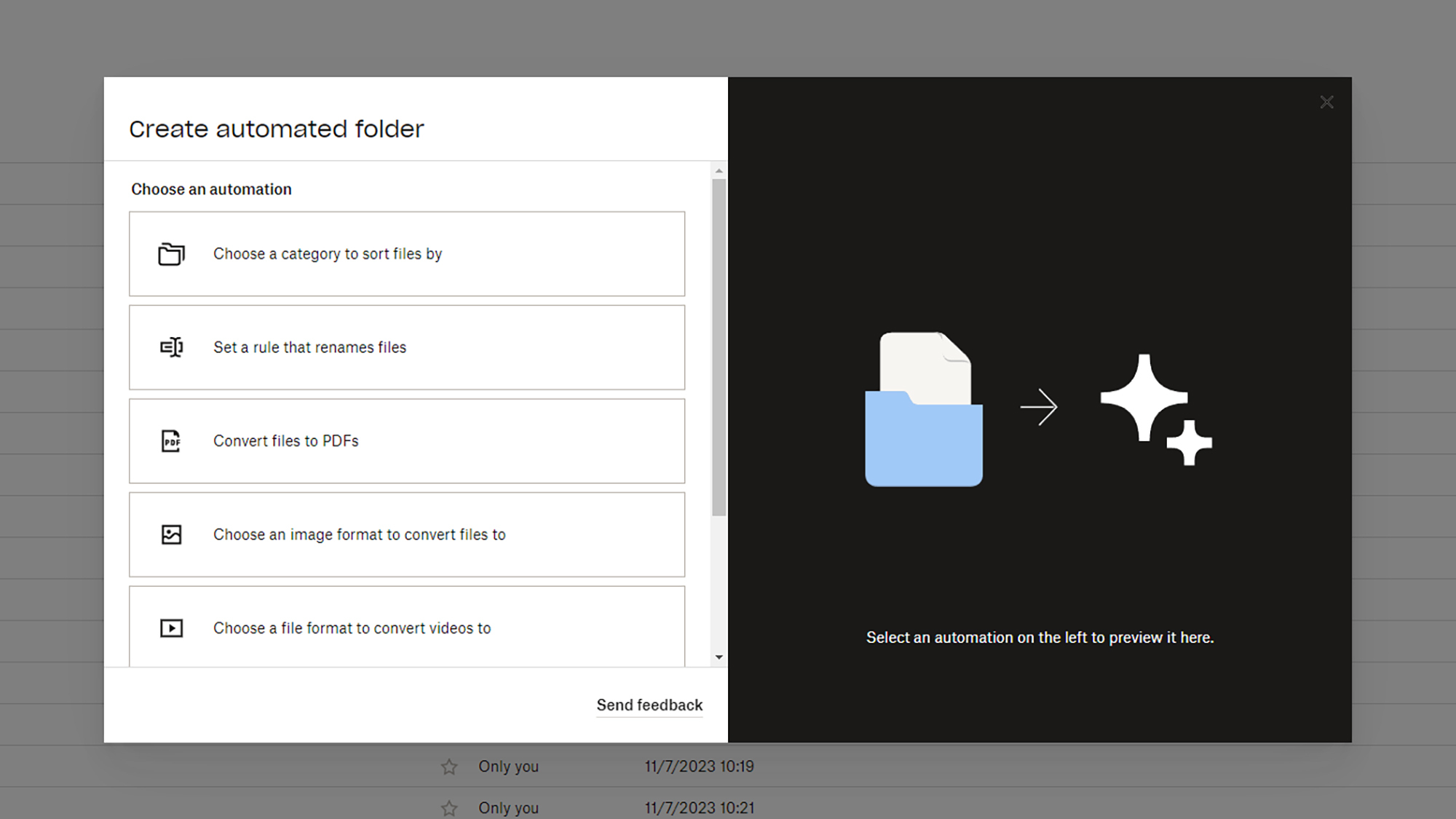Click the automation list scrollbar thumb
The image size is (1456, 819).
click(x=719, y=347)
